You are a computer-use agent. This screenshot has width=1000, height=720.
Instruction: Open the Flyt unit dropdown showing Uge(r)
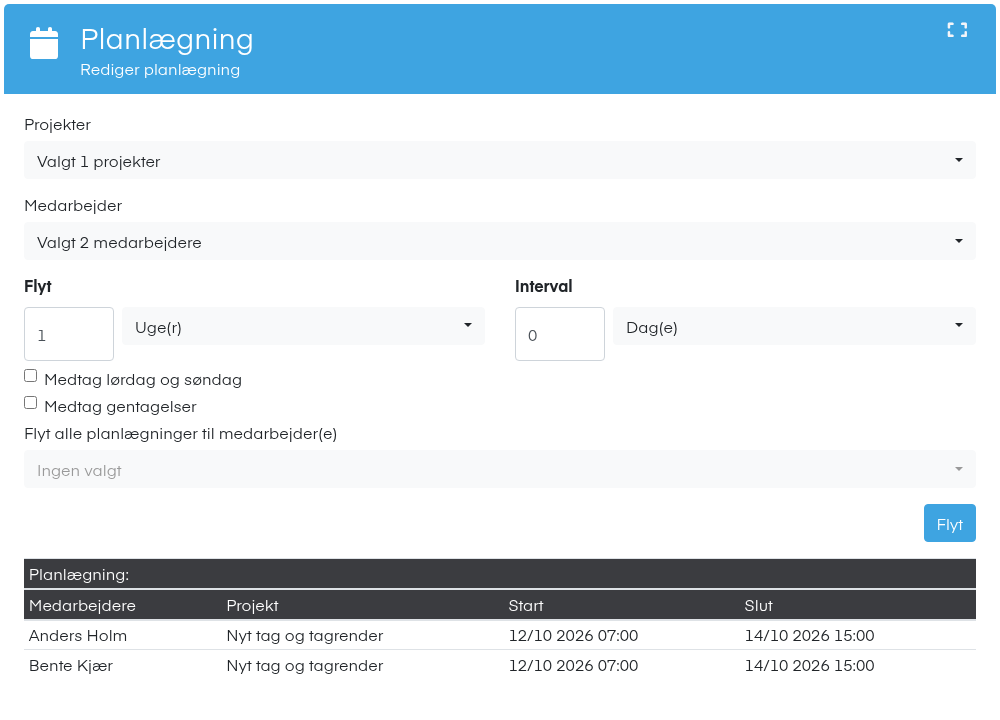pyautogui.click(x=304, y=327)
